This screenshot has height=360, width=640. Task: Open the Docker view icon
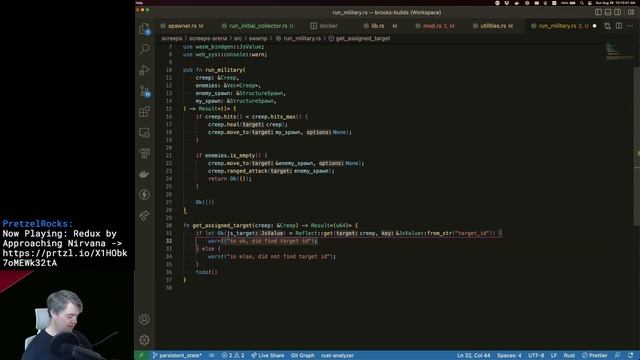click(144, 174)
